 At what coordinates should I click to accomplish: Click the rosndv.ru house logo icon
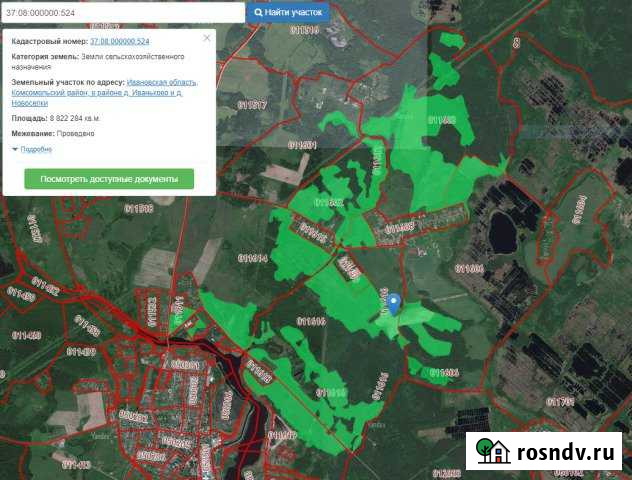(491, 451)
